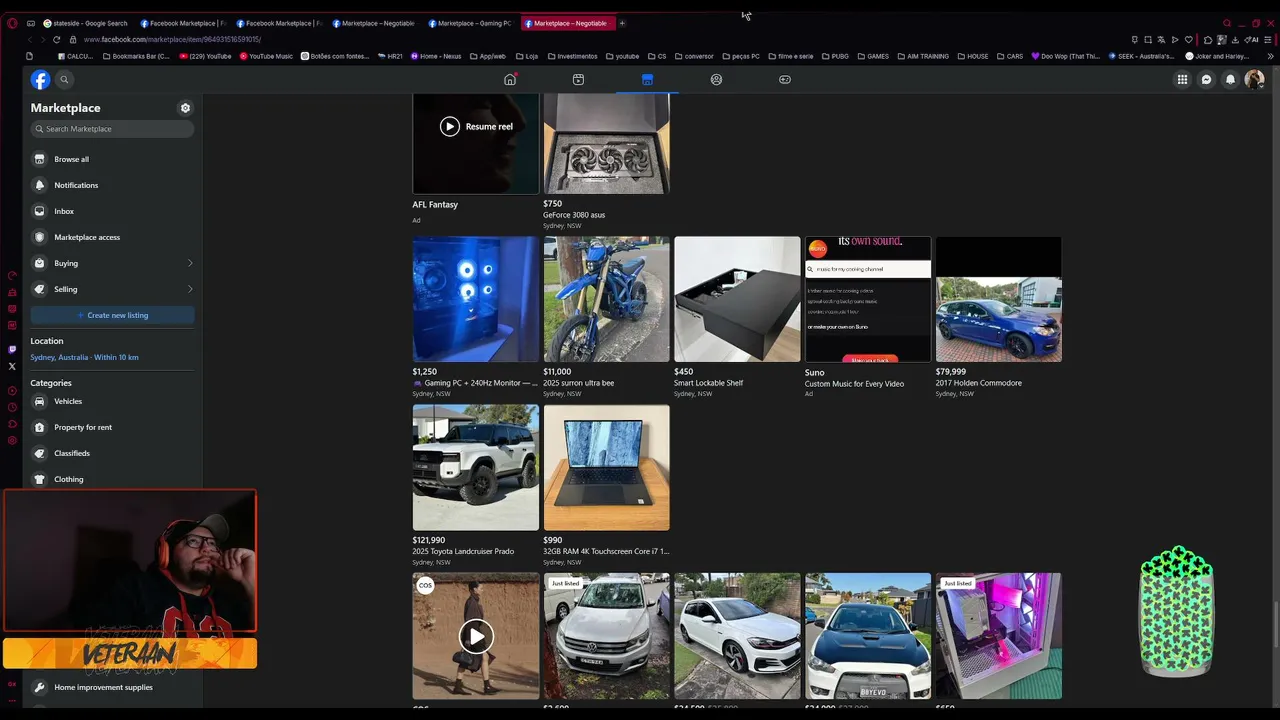Open the 32GB RAM 4K Touchscreen laptop photo

(606, 467)
